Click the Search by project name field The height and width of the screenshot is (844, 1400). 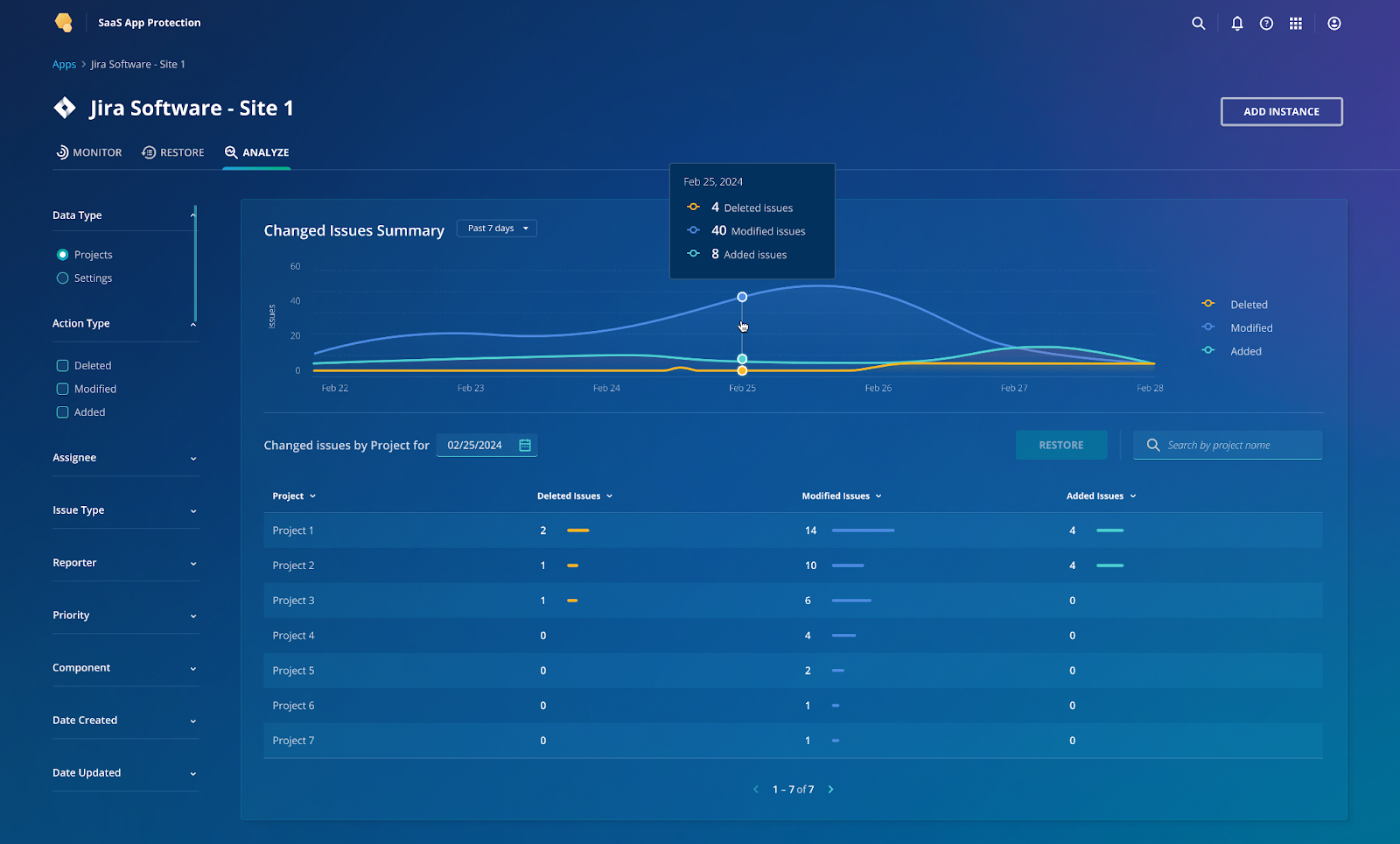pyautogui.click(x=1228, y=445)
